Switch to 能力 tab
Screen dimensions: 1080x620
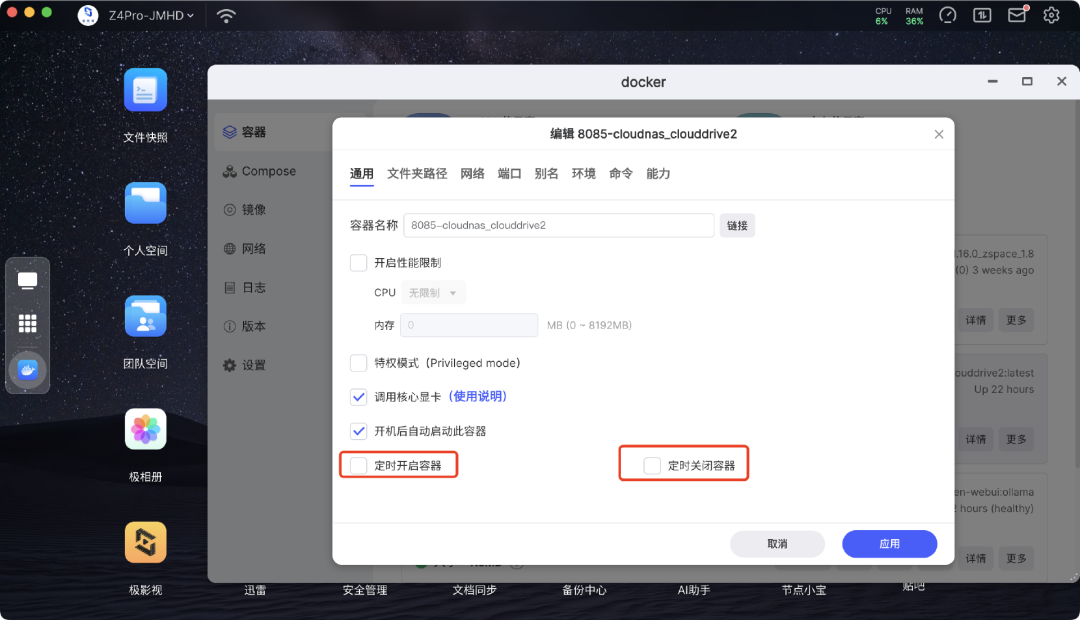(658, 174)
